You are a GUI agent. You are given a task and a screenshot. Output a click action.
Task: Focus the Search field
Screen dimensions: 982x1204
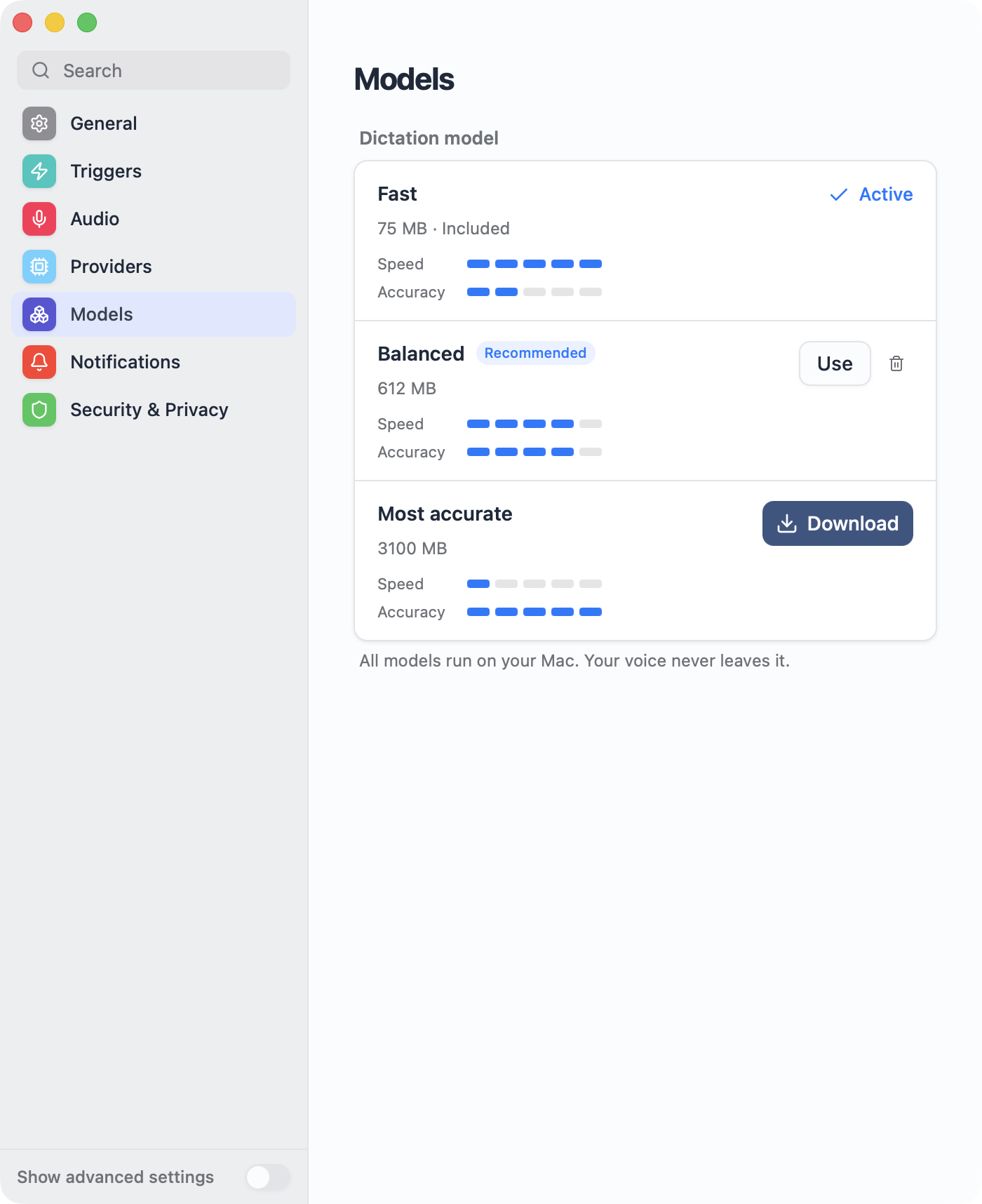coord(154,70)
